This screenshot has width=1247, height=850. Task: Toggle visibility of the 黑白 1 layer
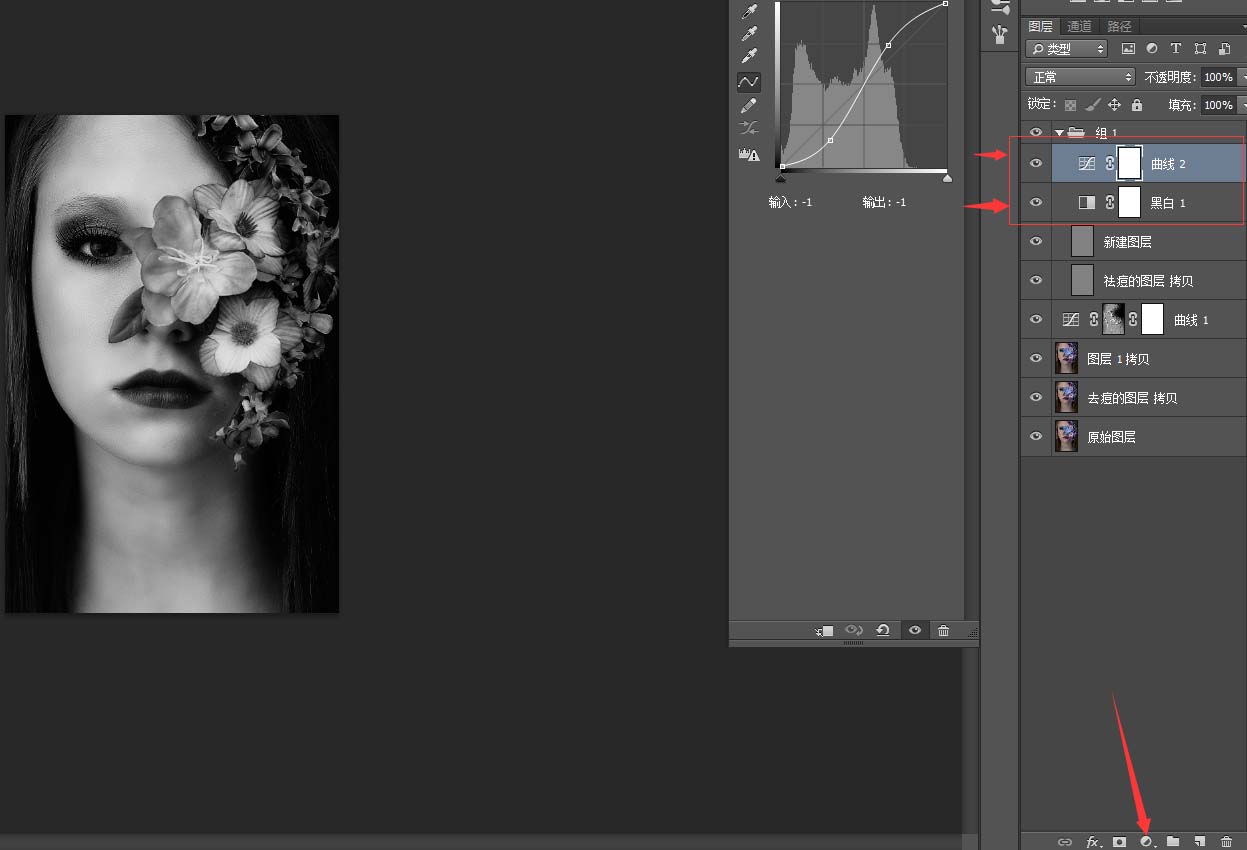click(1036, 203)
